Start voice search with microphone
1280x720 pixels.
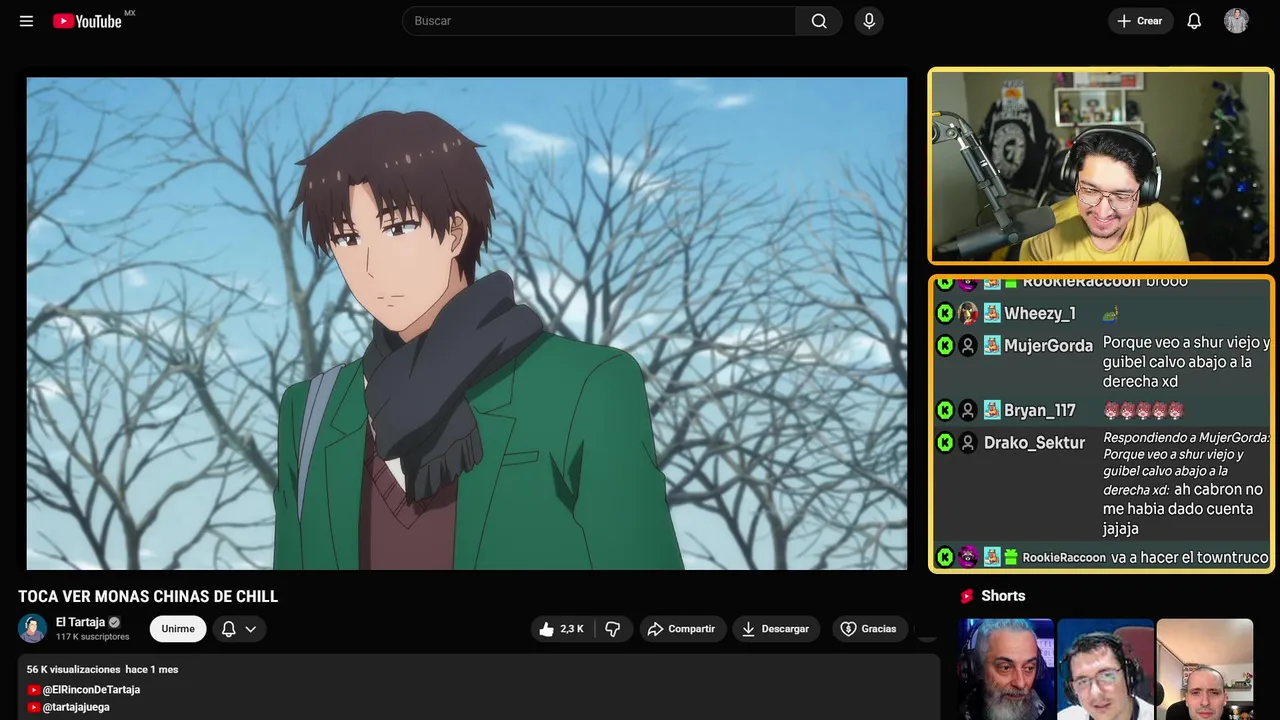click(869, 21)
